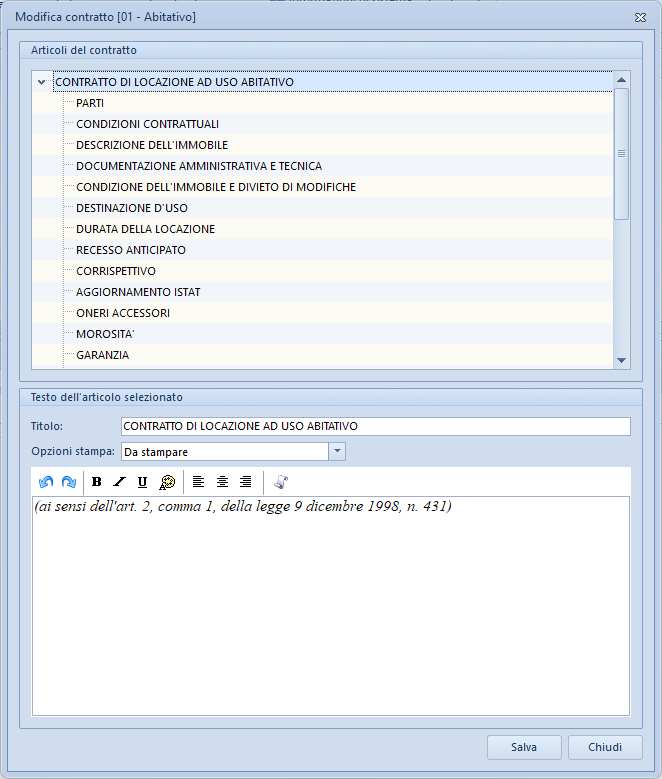Toggle italic formatting
This screenshot has height=779, width=662.
119,481
